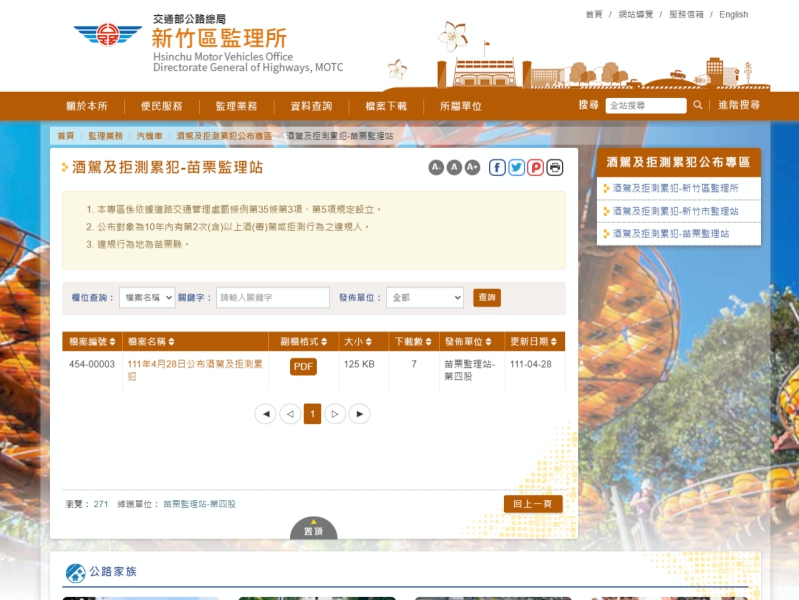Share page via Twitter icon

point(516,167)
